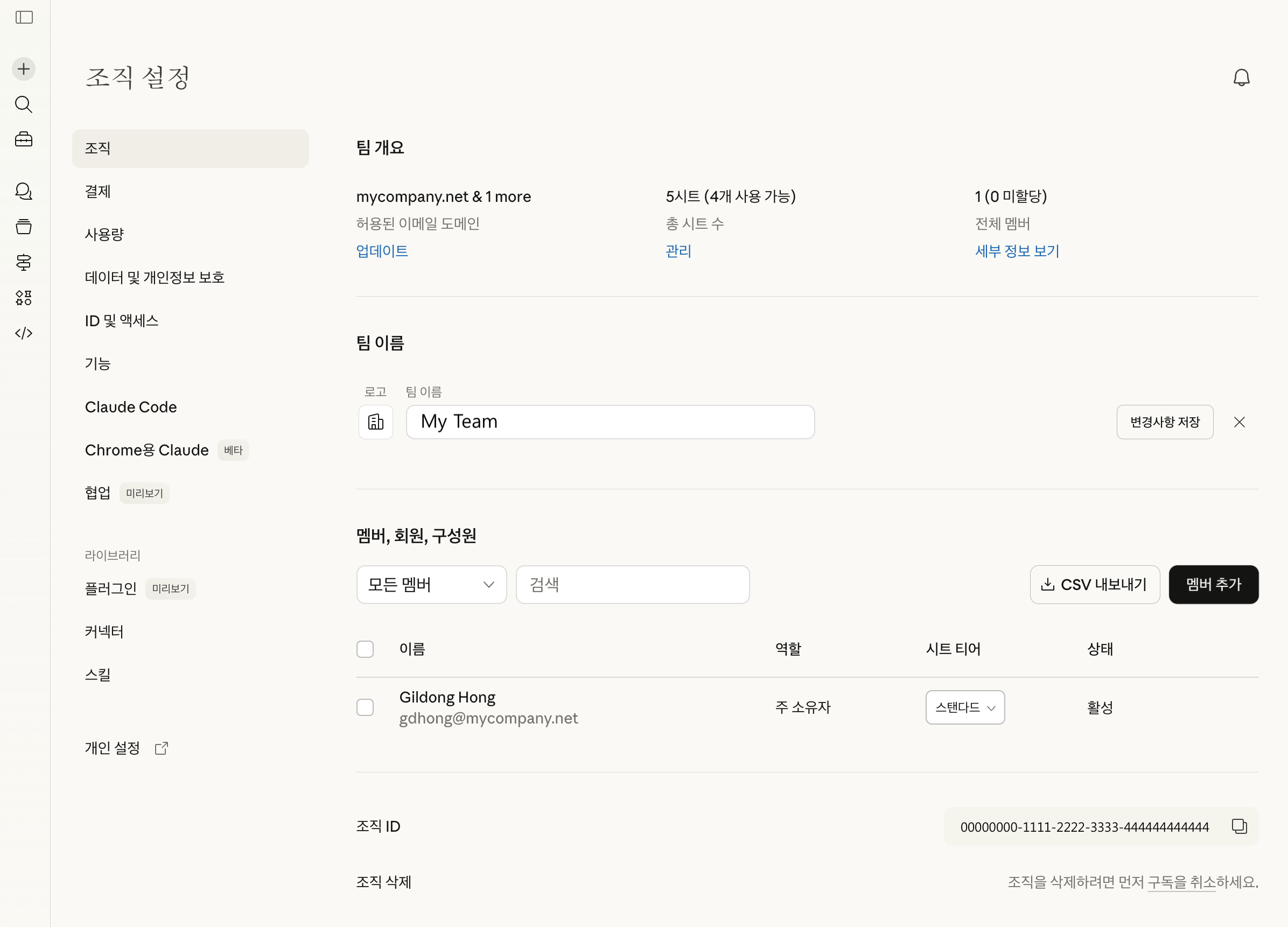
Task: Export members with CSV 내보내기
Action: (x=1094, y=585)
